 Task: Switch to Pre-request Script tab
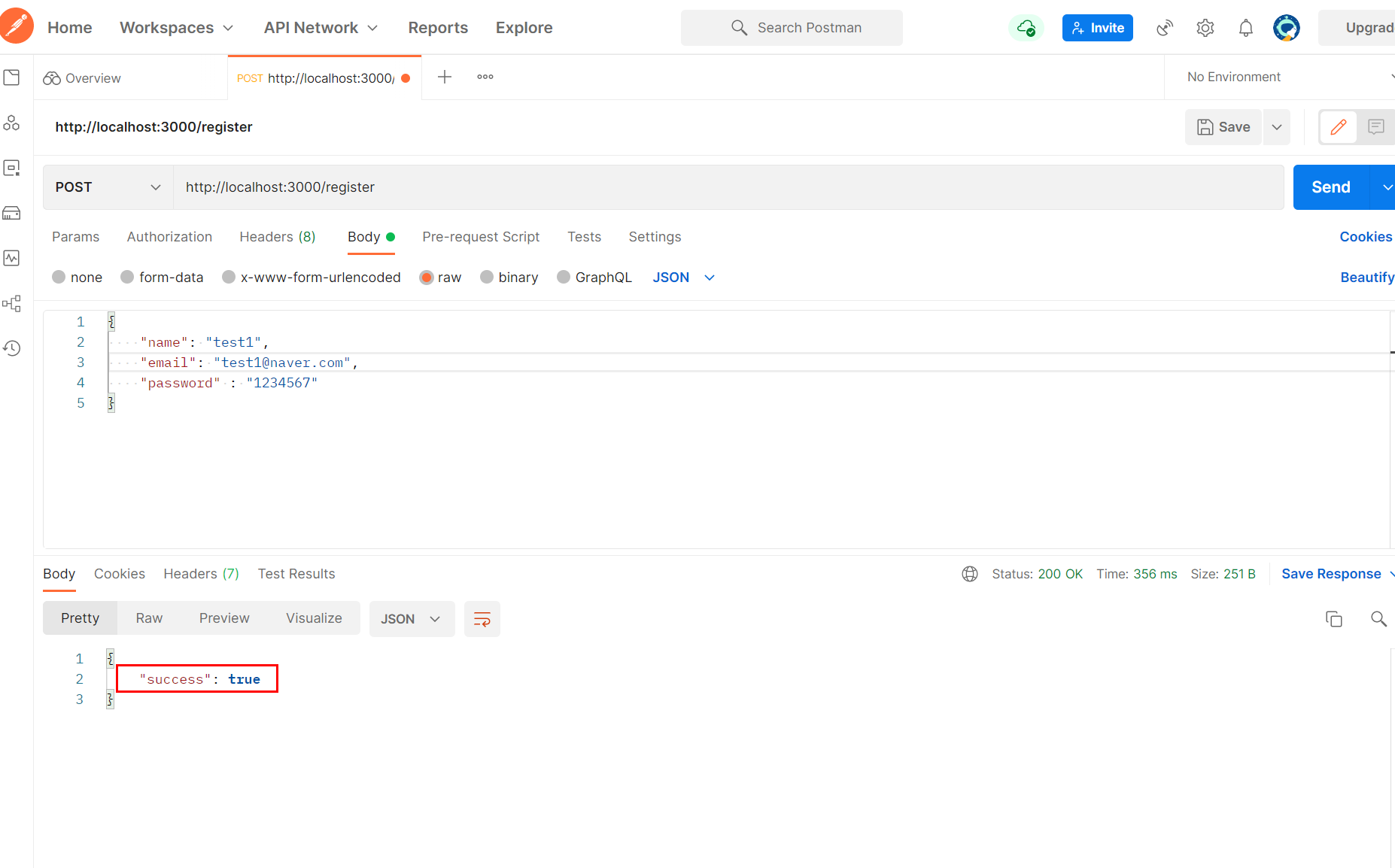click(481, 237)
